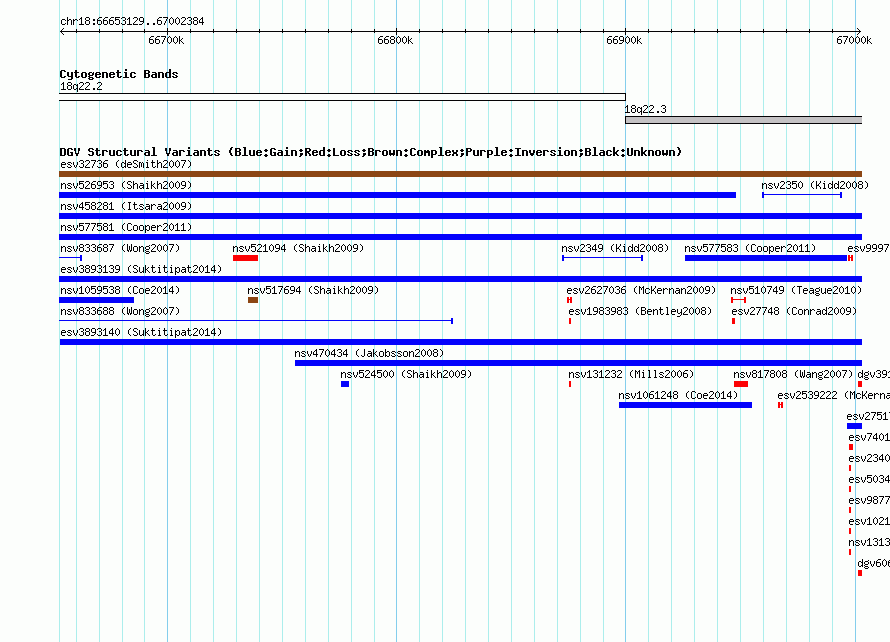Click the blue nsv577583 gain bar
The width and height of the screenshot is (890, 642).
pos(766,258)
